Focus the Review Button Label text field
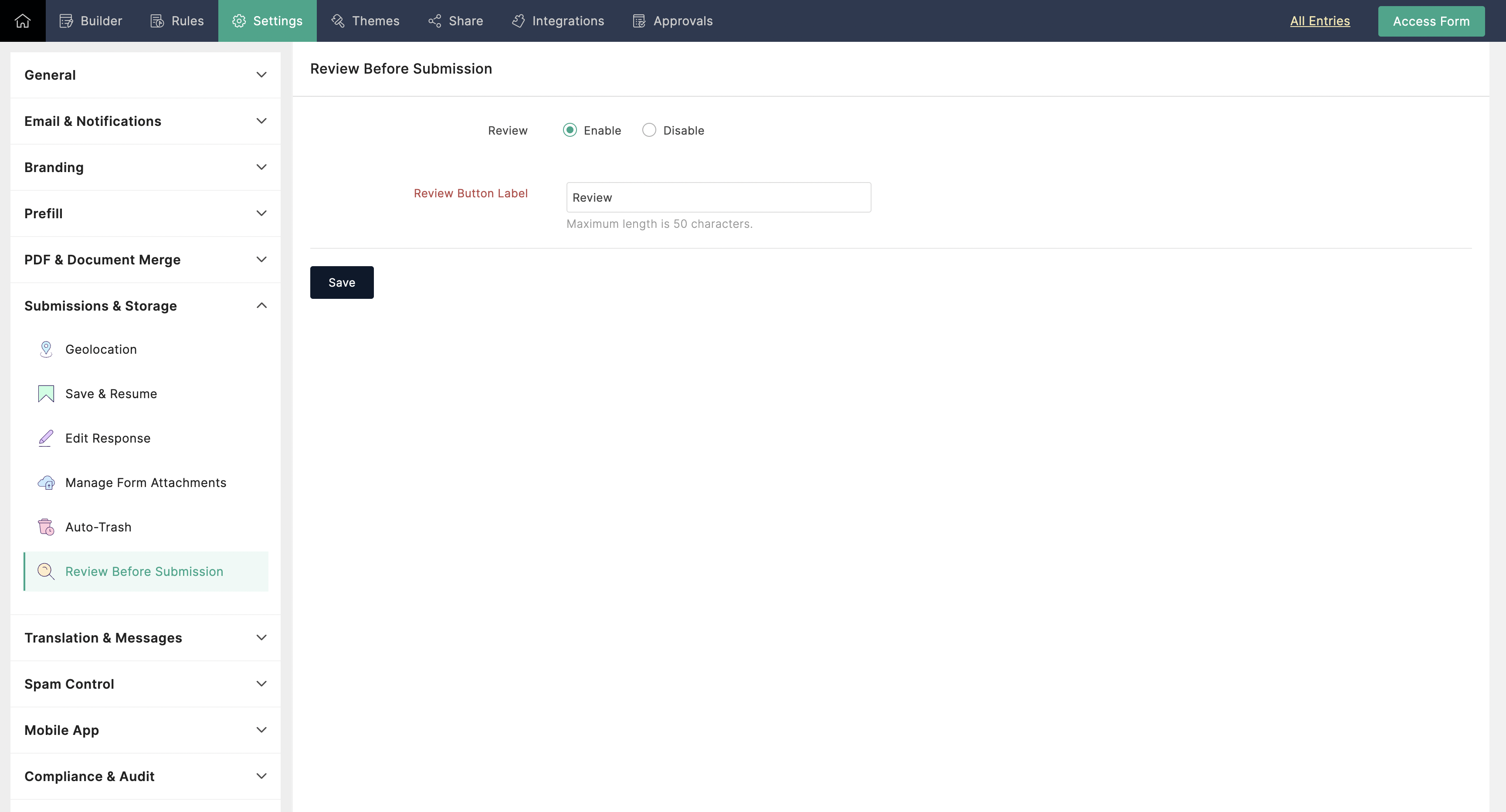 point(718,198)
